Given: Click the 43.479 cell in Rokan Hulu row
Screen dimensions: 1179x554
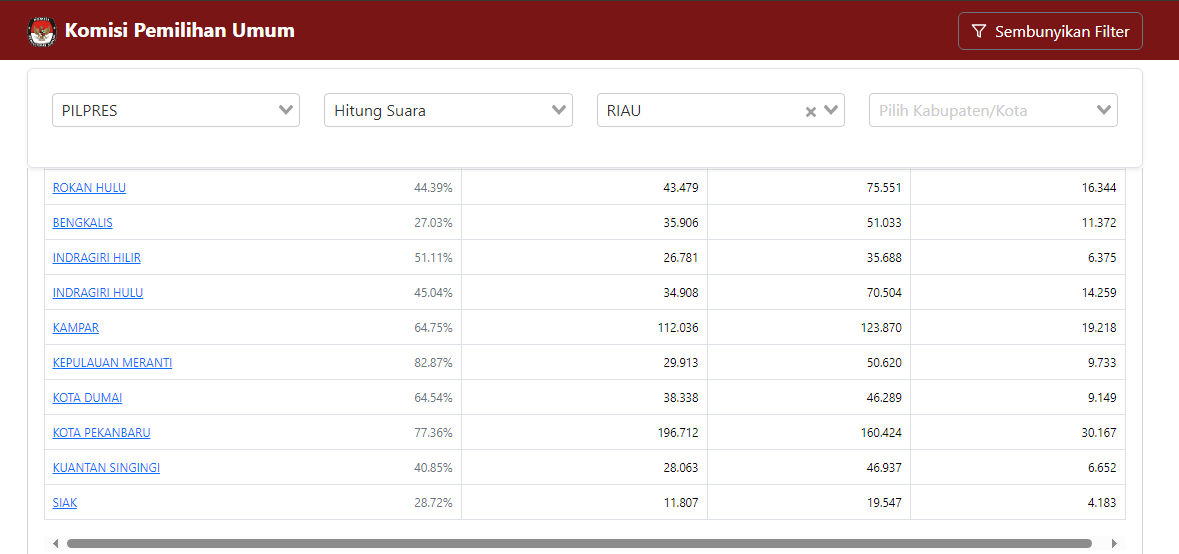Looking at the screenshot, I should pyautogui.click(x=584, y=187).
